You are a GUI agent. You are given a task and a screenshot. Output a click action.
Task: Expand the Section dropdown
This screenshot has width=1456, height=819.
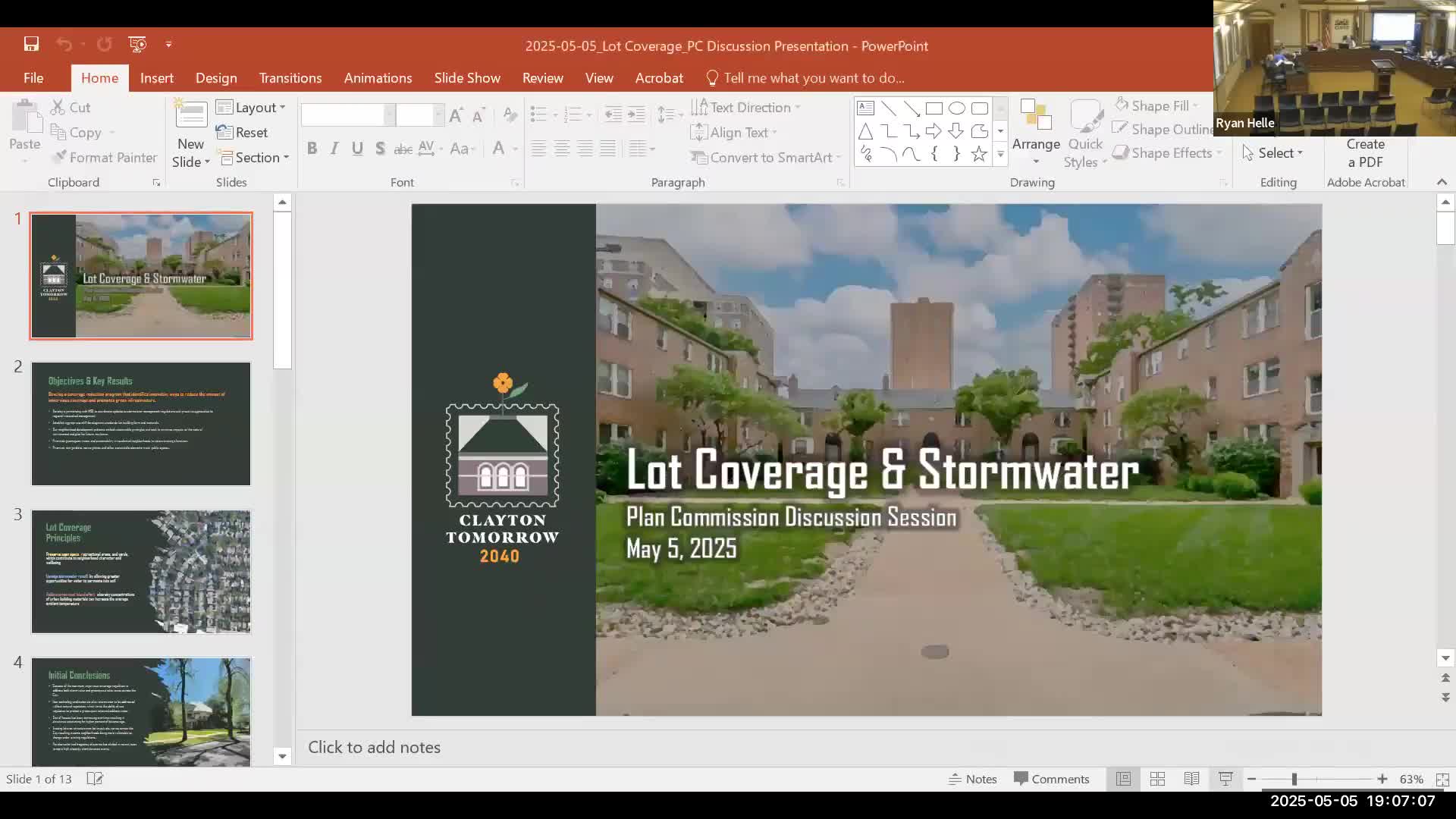[255, 158]
